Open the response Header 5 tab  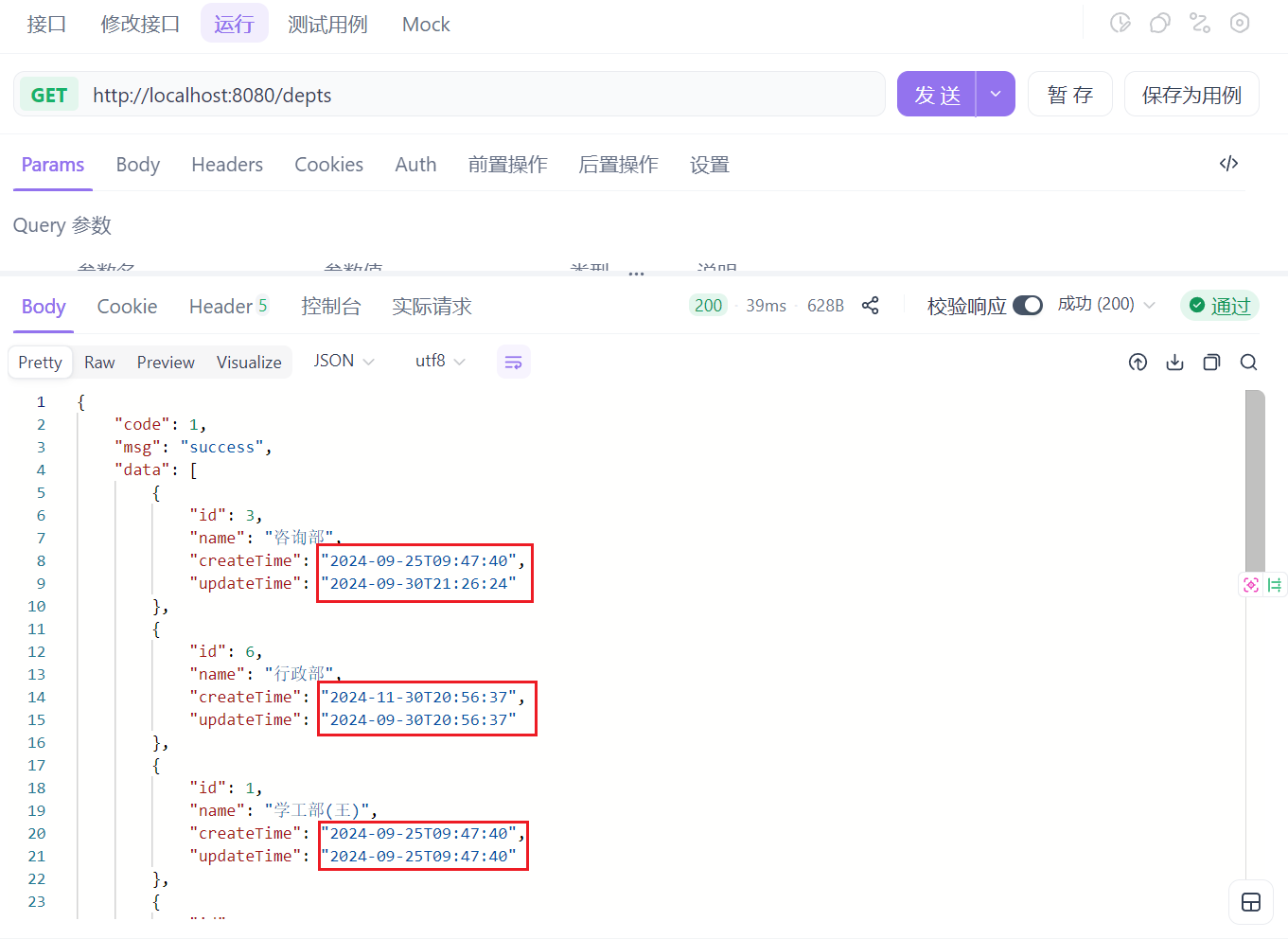[x=228, y=307]
